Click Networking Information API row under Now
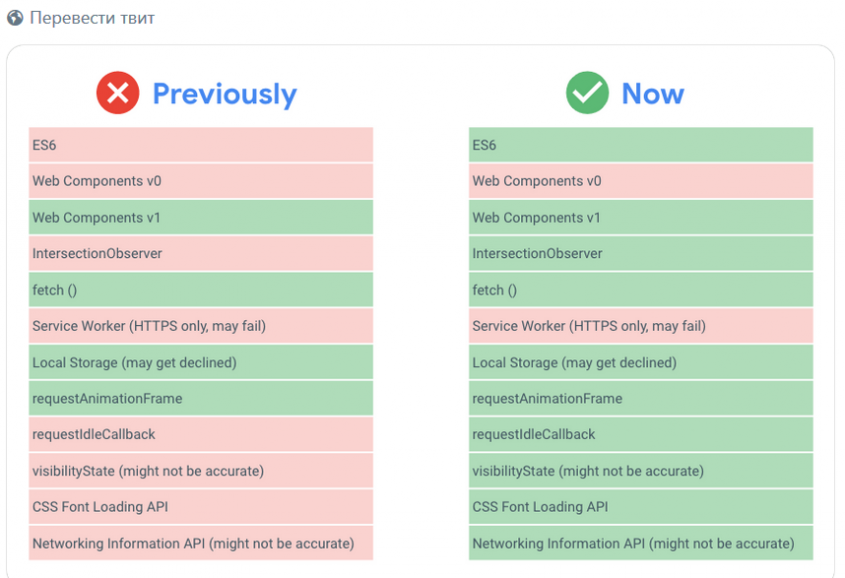The height and width of the screenshot is (578, 845). (x=640, y=543)
